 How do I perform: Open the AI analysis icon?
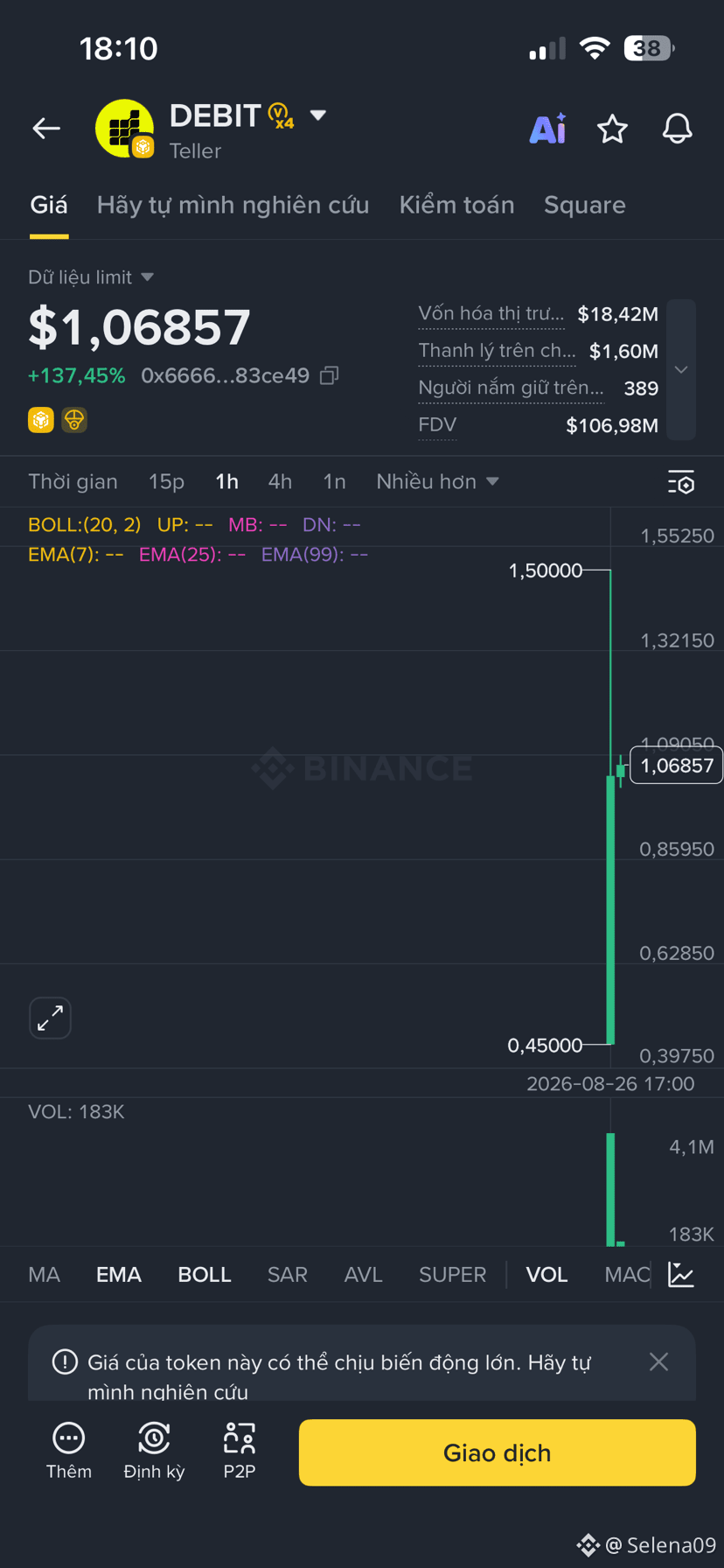[548, 129]
